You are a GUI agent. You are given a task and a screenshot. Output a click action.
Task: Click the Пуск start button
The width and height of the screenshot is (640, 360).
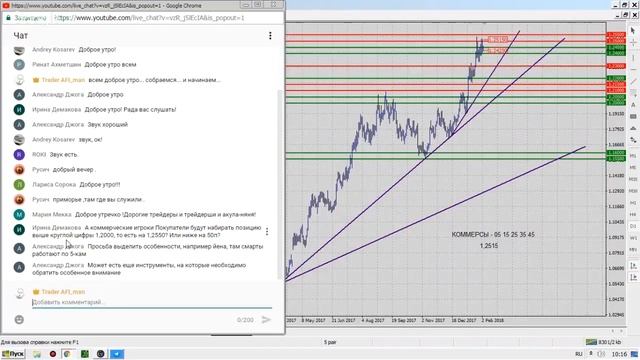[13, 354]
